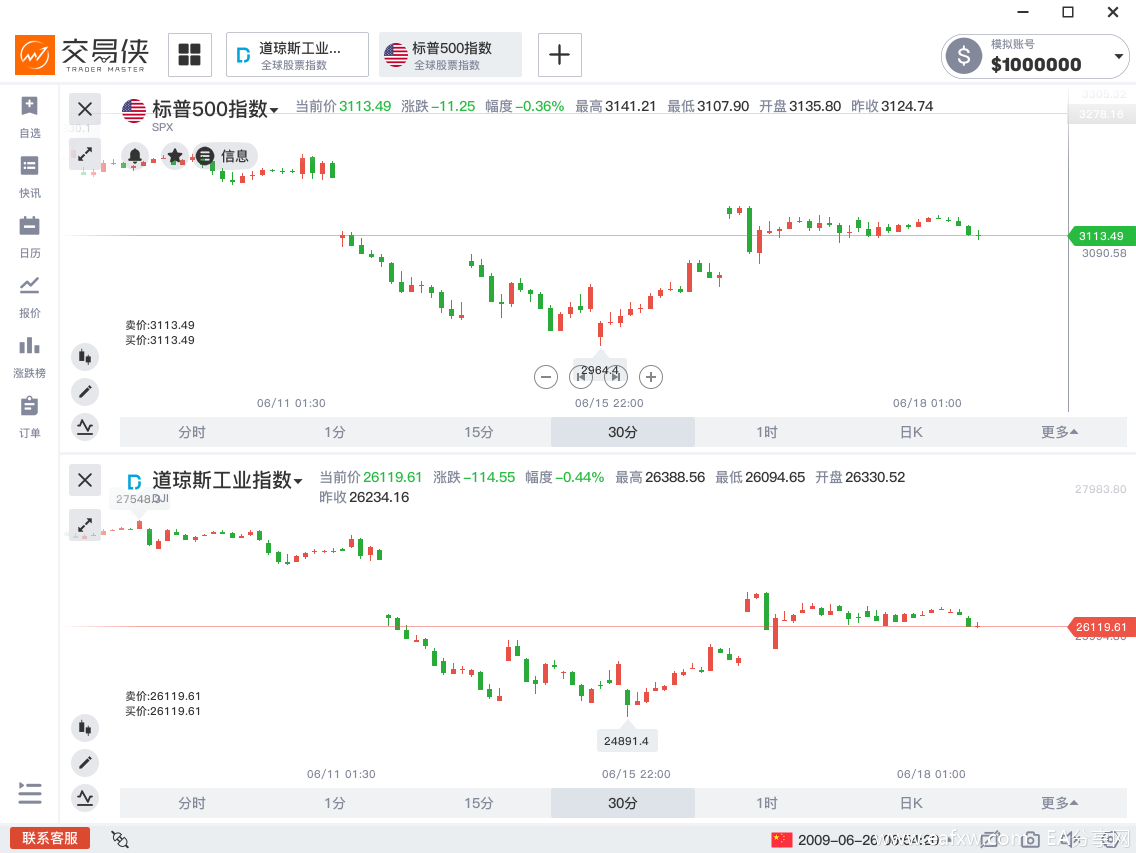Close the 标普500指数 chart panel
The height and width of the screenshot is (853, 1136).
pos(85,109)
